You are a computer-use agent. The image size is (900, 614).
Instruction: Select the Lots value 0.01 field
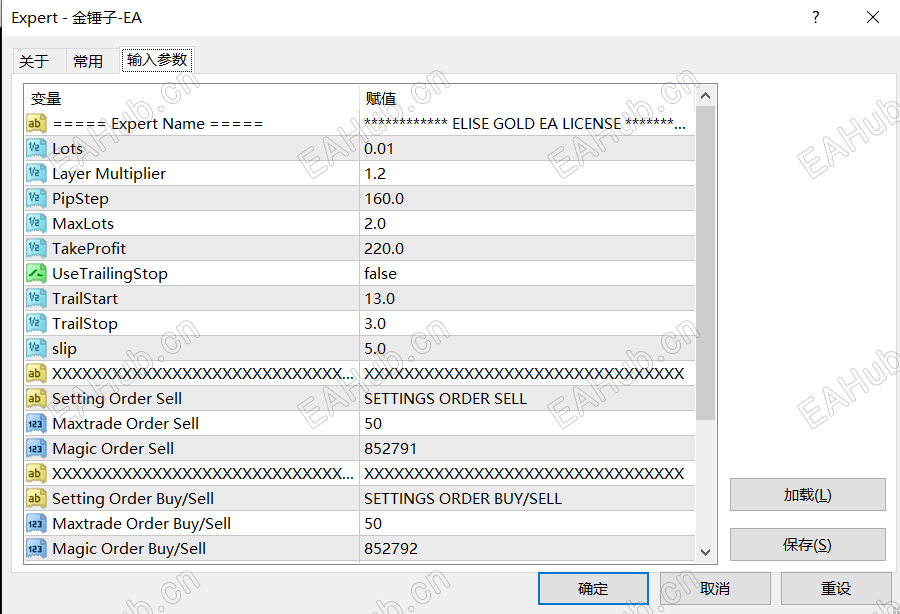450,148
